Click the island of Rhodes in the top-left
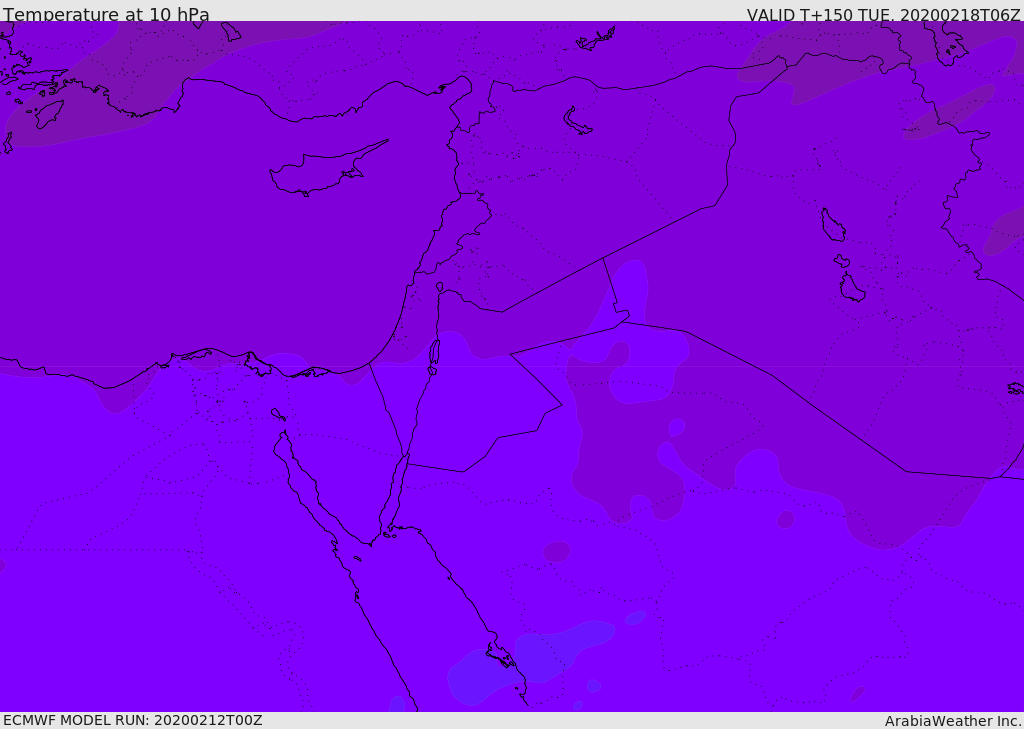Image resolution: width=1024 pixels, height=729 pixels. [x=49, y=114]
